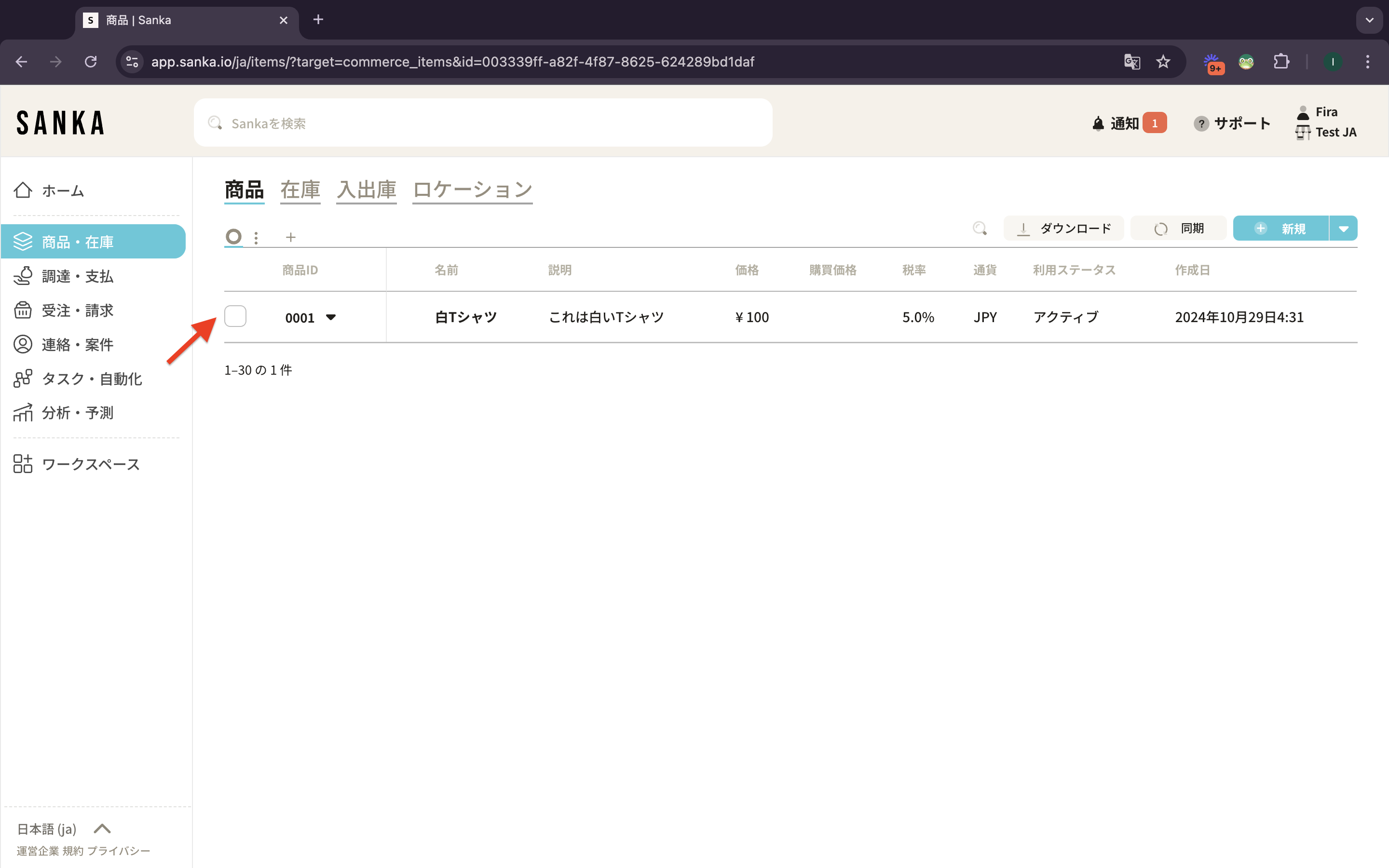Viewport: 1389px width, 868px height.
Task: Open 分析・予測 analytics icon in sidebar
Action: [x=23, y=413]
